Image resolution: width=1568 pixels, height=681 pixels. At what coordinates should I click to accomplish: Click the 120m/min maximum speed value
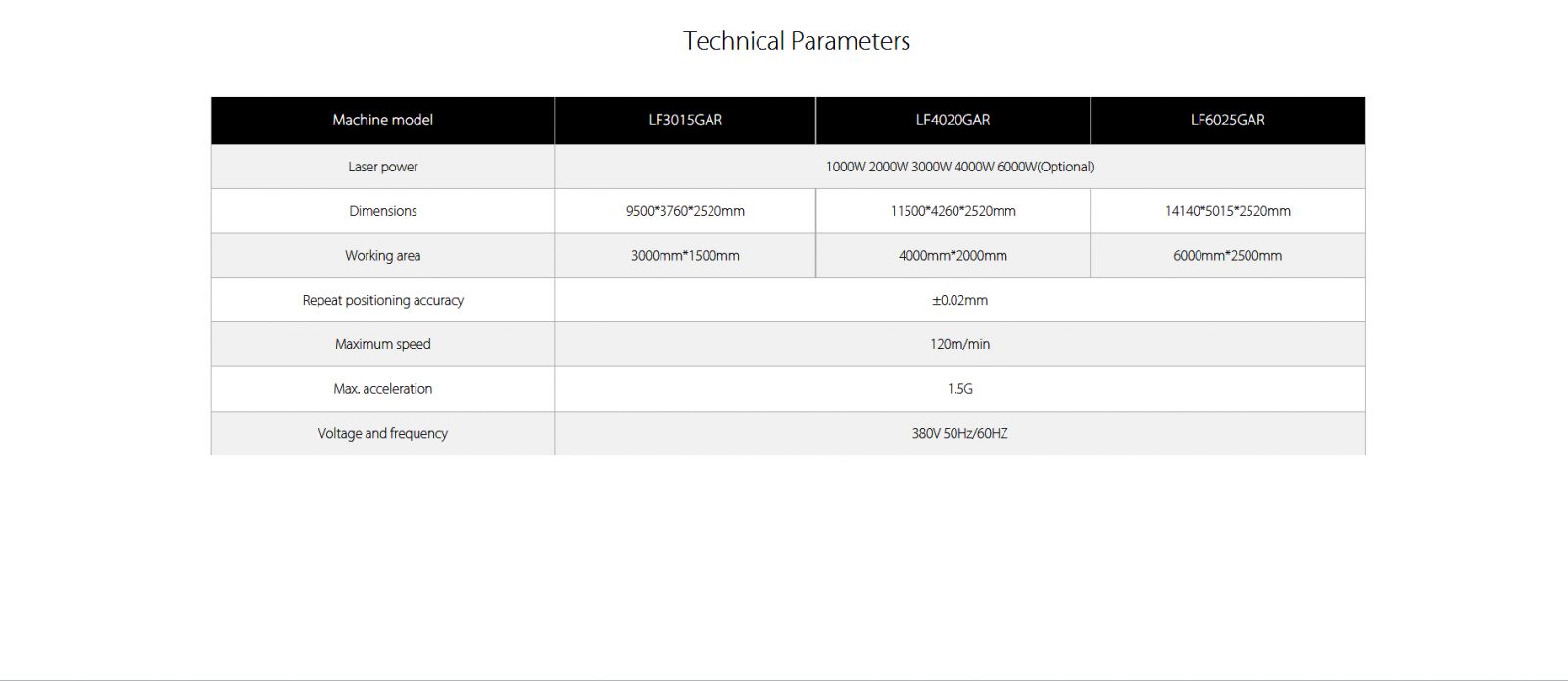(x=959, y=344)
